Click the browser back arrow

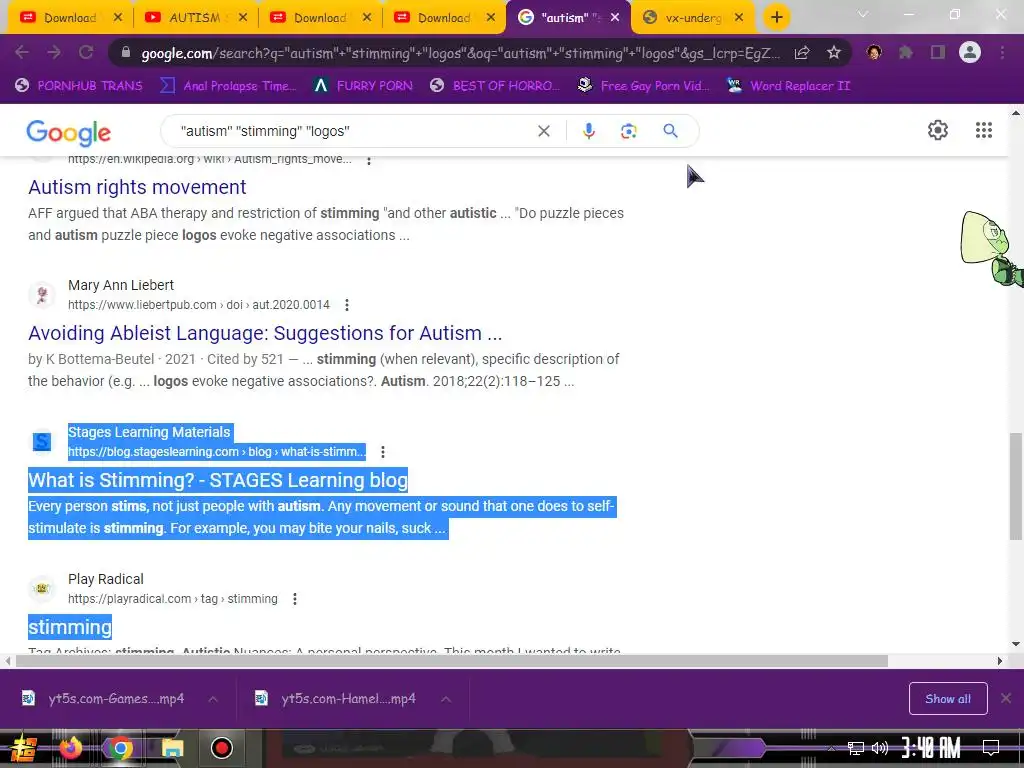pyautogui.click(x=22, y=52)
